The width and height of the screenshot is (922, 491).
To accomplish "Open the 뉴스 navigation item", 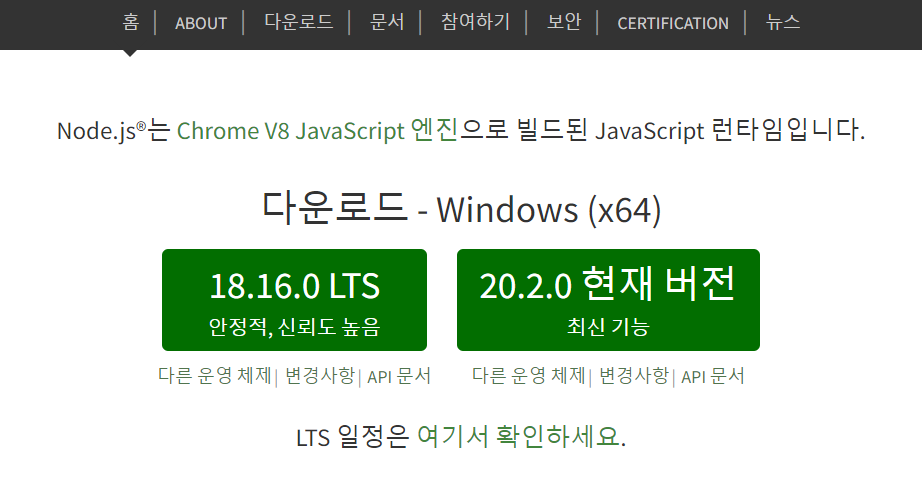I will click(783, 22).
